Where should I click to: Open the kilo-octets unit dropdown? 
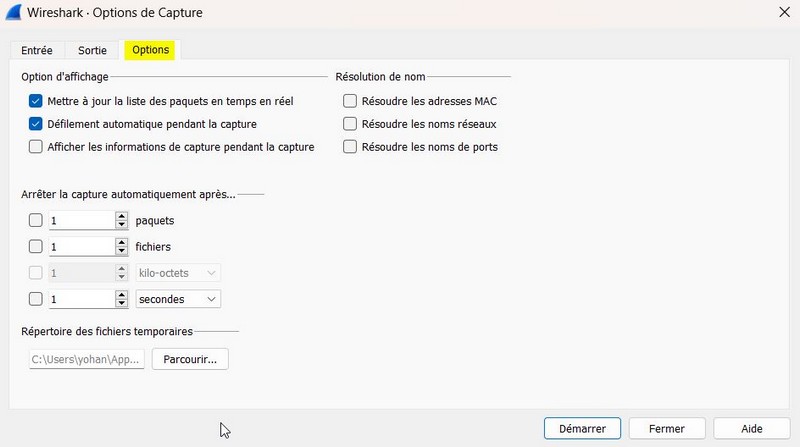[x=178, y=273]
